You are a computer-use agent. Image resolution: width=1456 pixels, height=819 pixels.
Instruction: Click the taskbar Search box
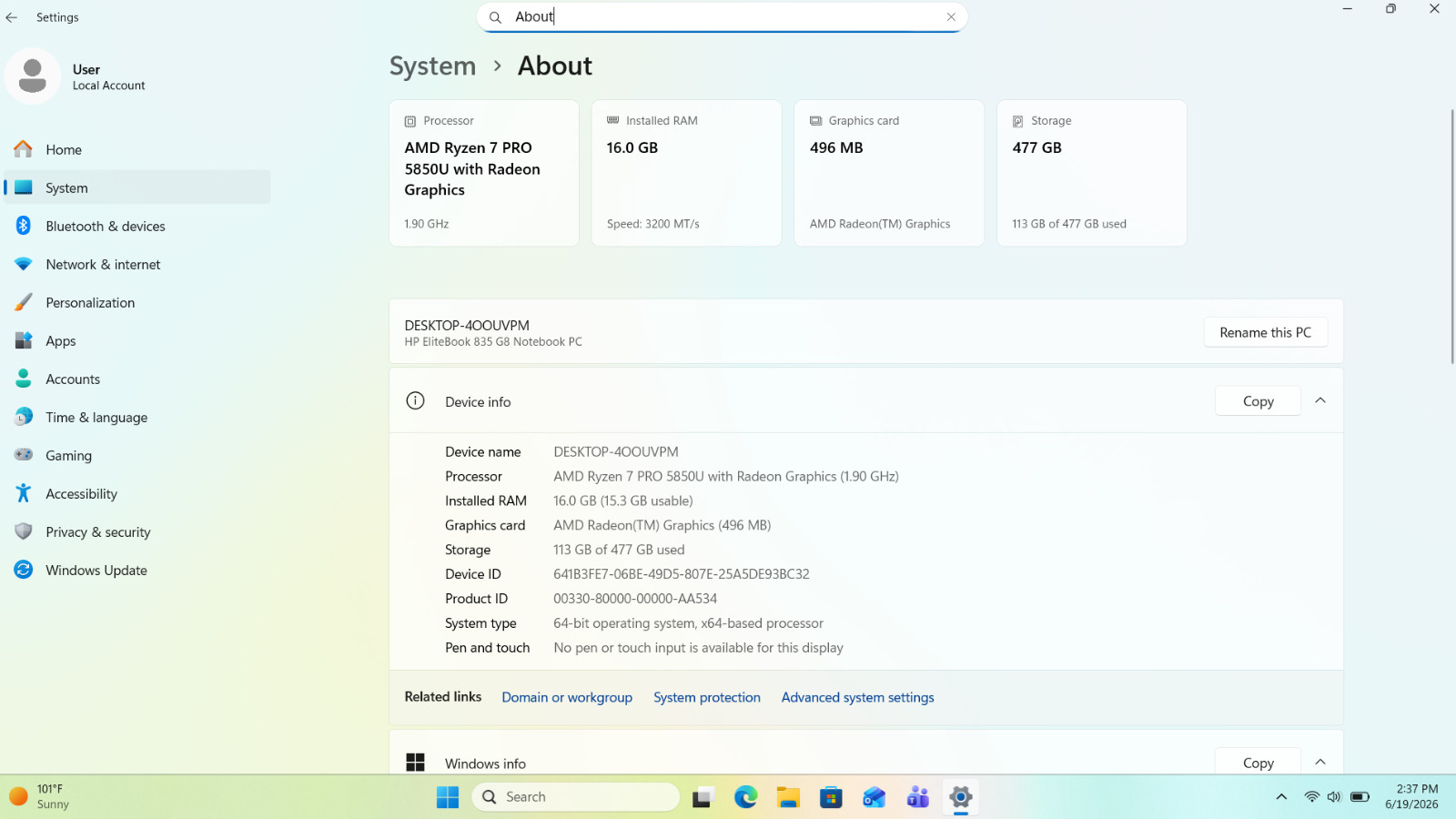pos(575,797)
